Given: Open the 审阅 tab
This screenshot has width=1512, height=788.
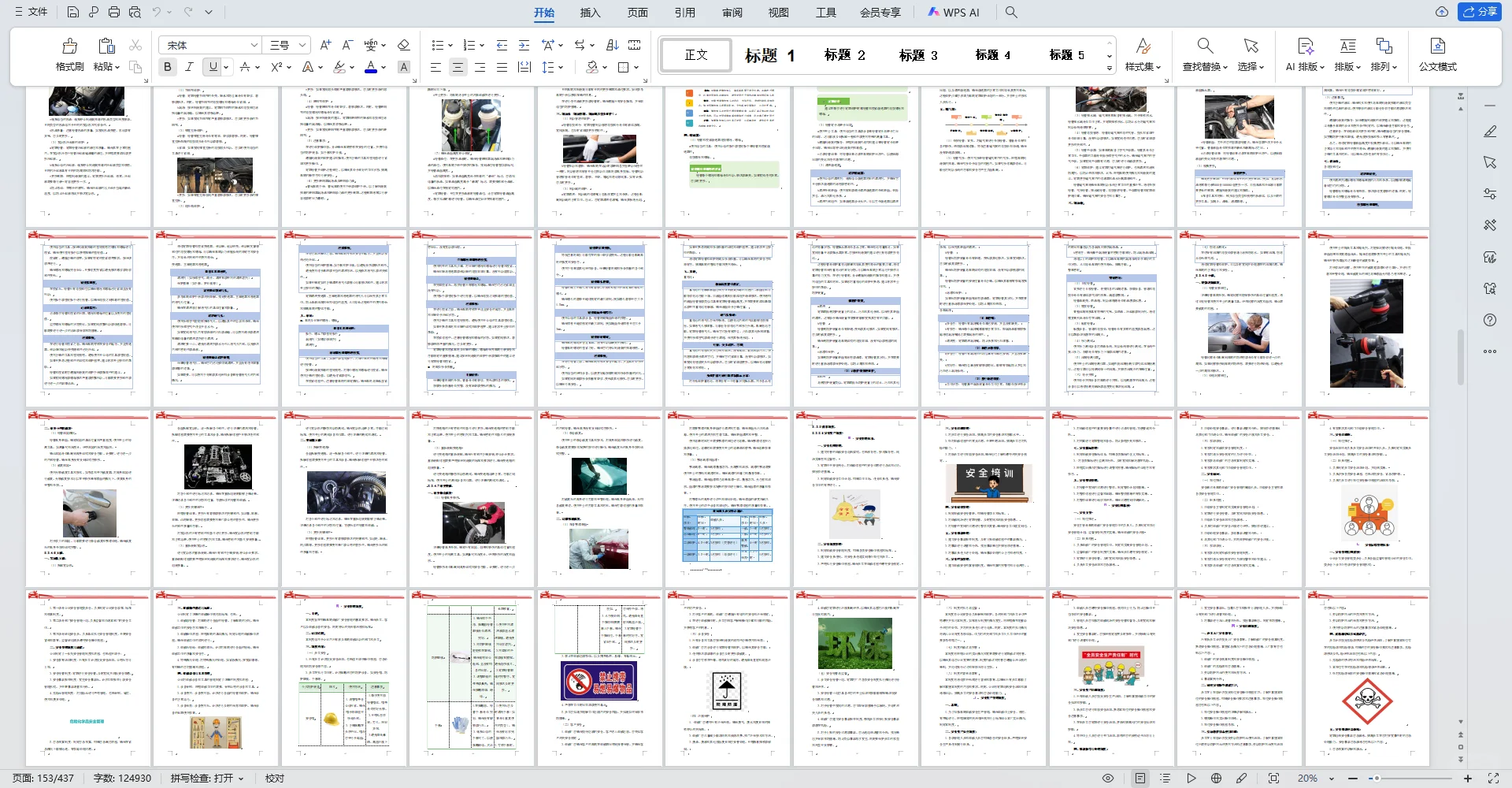Looking at the screenshot, I should 732,12.
